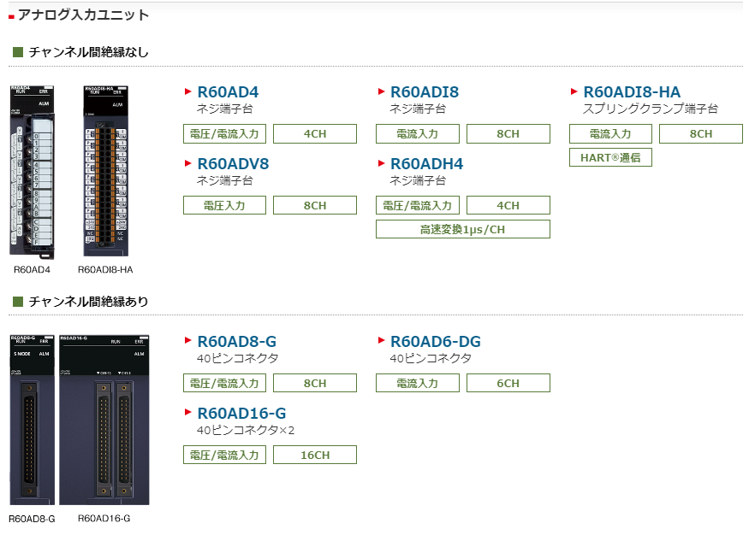Follow the R60AD8-G product link

click(x=236, y=342)
